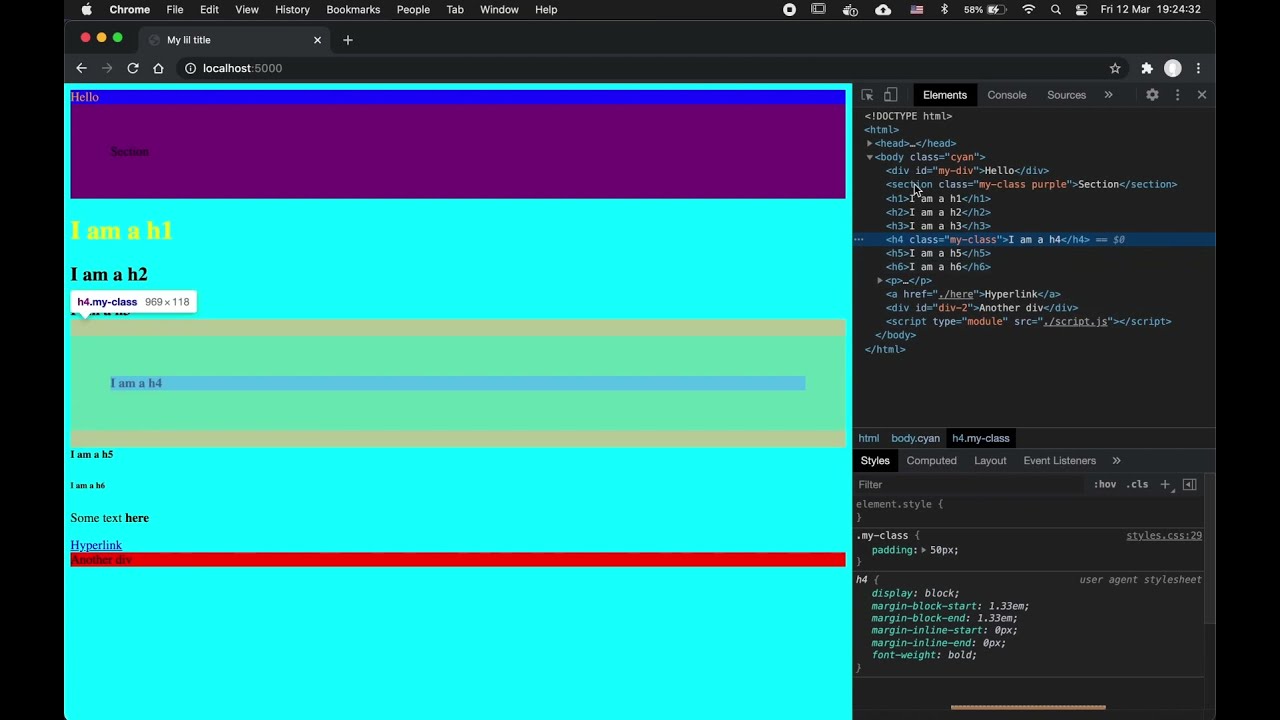
Task: Open the Event Listeners tab
Action: [x=1059, y=461]
